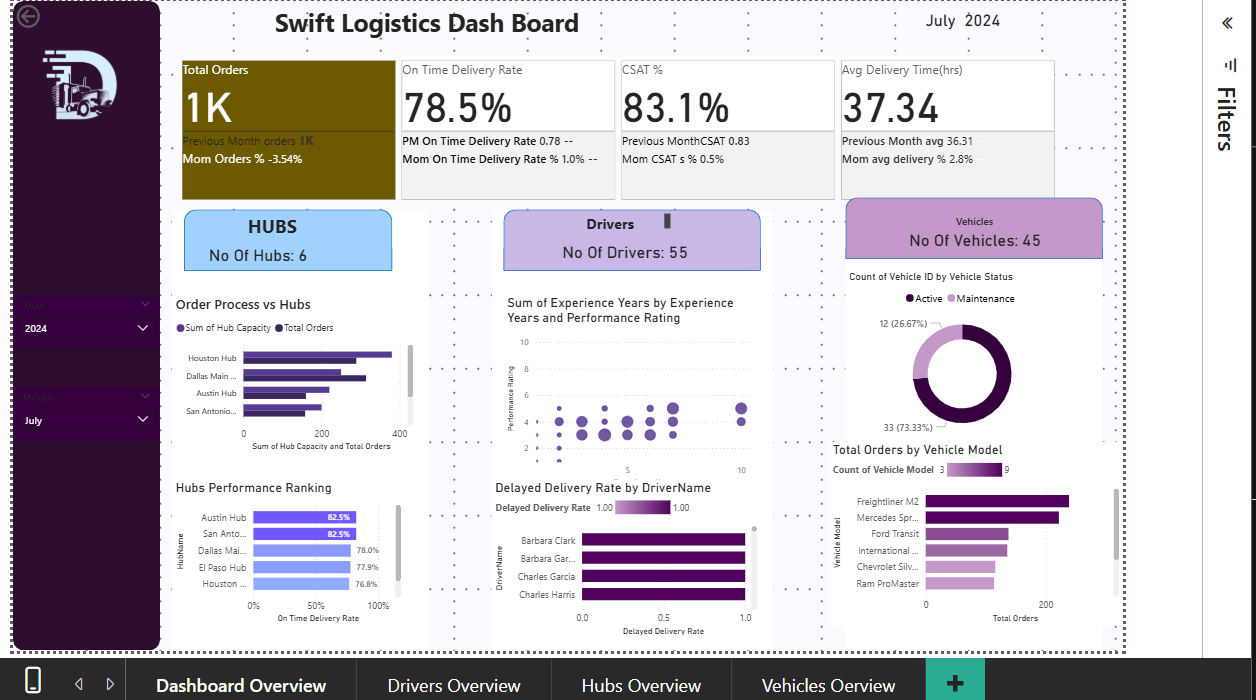Click the Swift Logistics truck logo

point(80,85)
